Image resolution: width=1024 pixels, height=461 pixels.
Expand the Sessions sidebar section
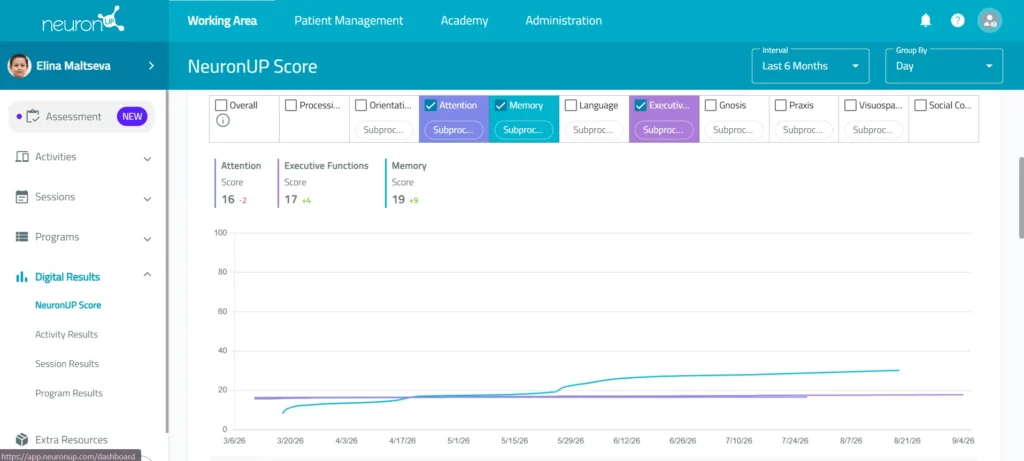click(148, 199)
